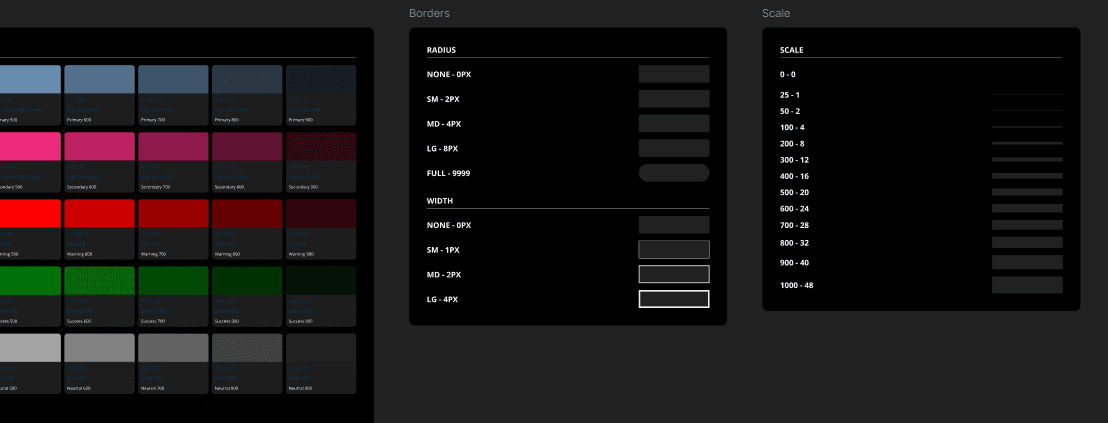Click the 300 - 12 scale bar
Image resolution: width=1108 pixels, height=423 pixels.
[1027, 160]
